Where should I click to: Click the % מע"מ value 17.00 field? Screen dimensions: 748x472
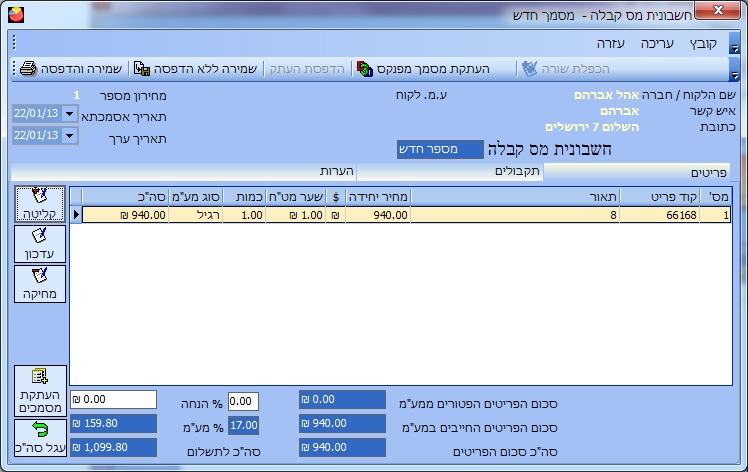tap(243, 425)
